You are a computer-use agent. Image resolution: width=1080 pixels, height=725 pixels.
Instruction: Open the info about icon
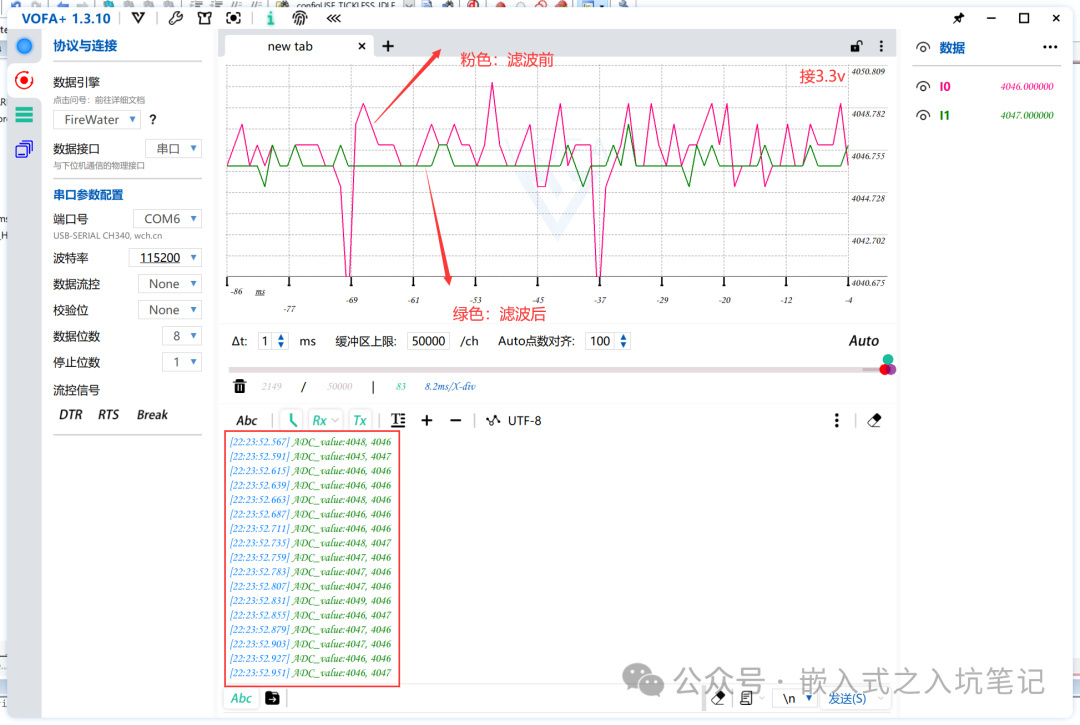pos(270,18)
